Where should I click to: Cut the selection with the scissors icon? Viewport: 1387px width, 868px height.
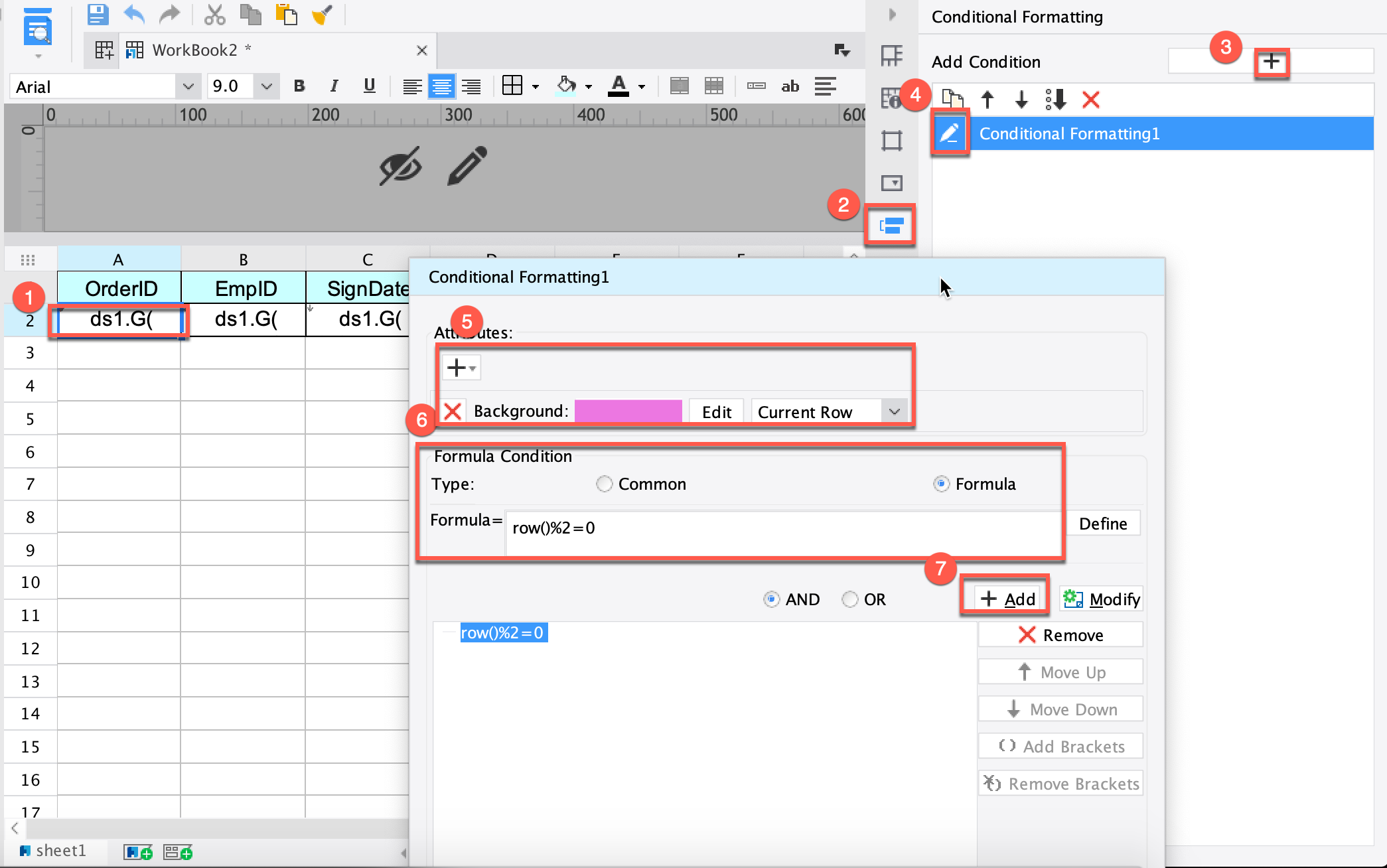tap(214, 14)
